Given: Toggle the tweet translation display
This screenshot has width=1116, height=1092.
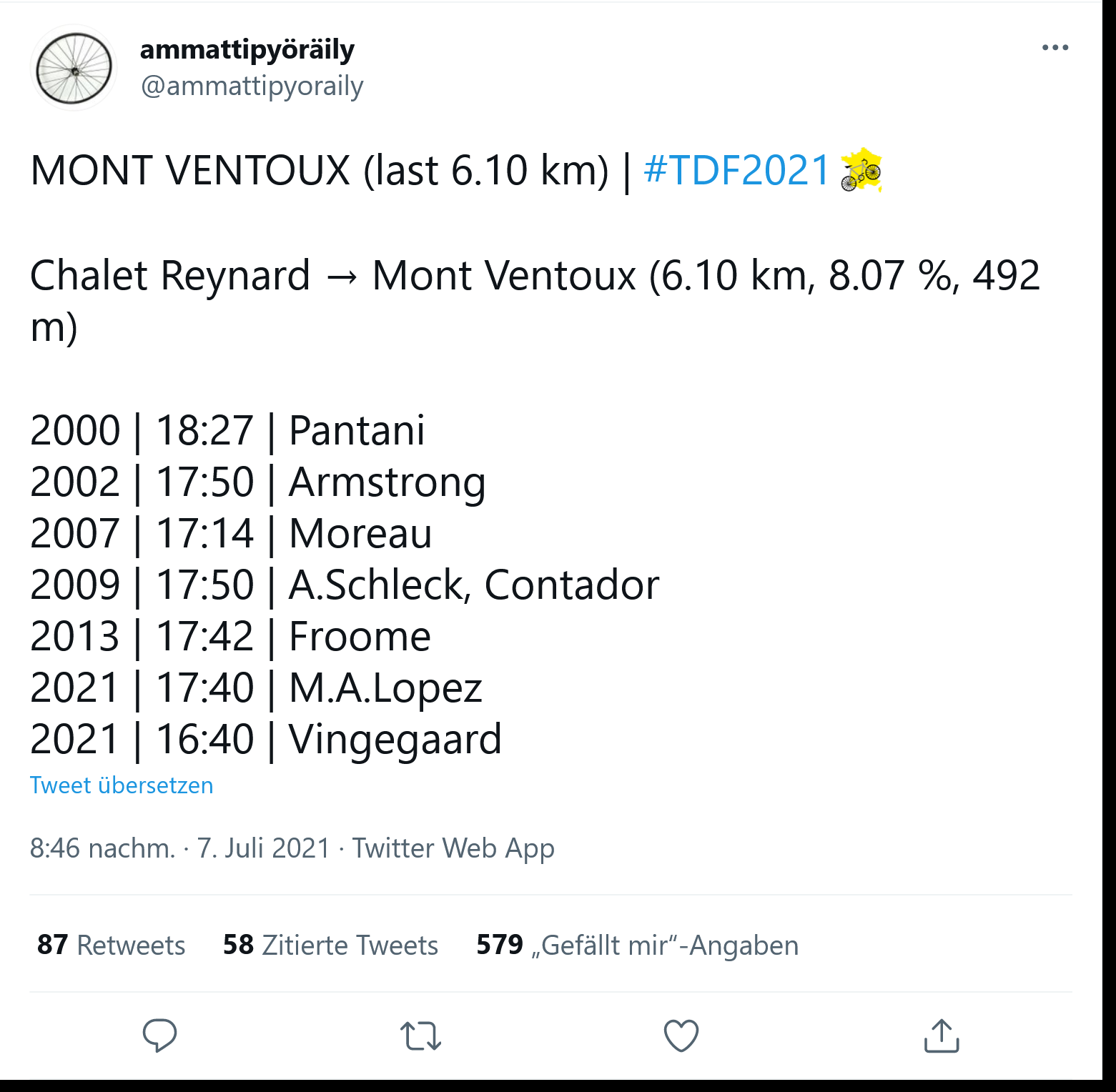Looking at the screenshot, I should click(121, 785).
